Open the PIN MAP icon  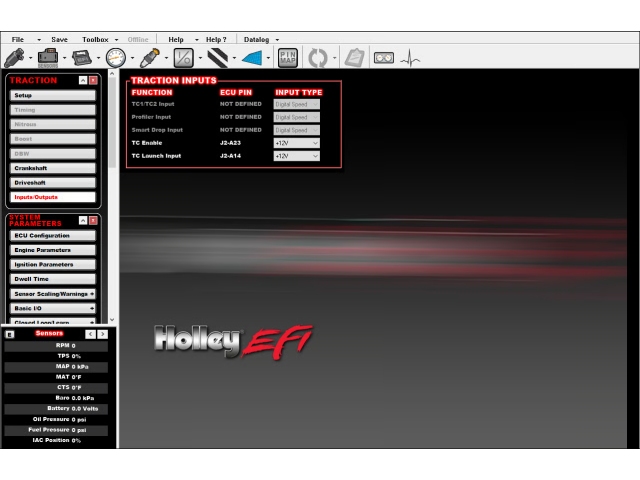tap(288, 58)
